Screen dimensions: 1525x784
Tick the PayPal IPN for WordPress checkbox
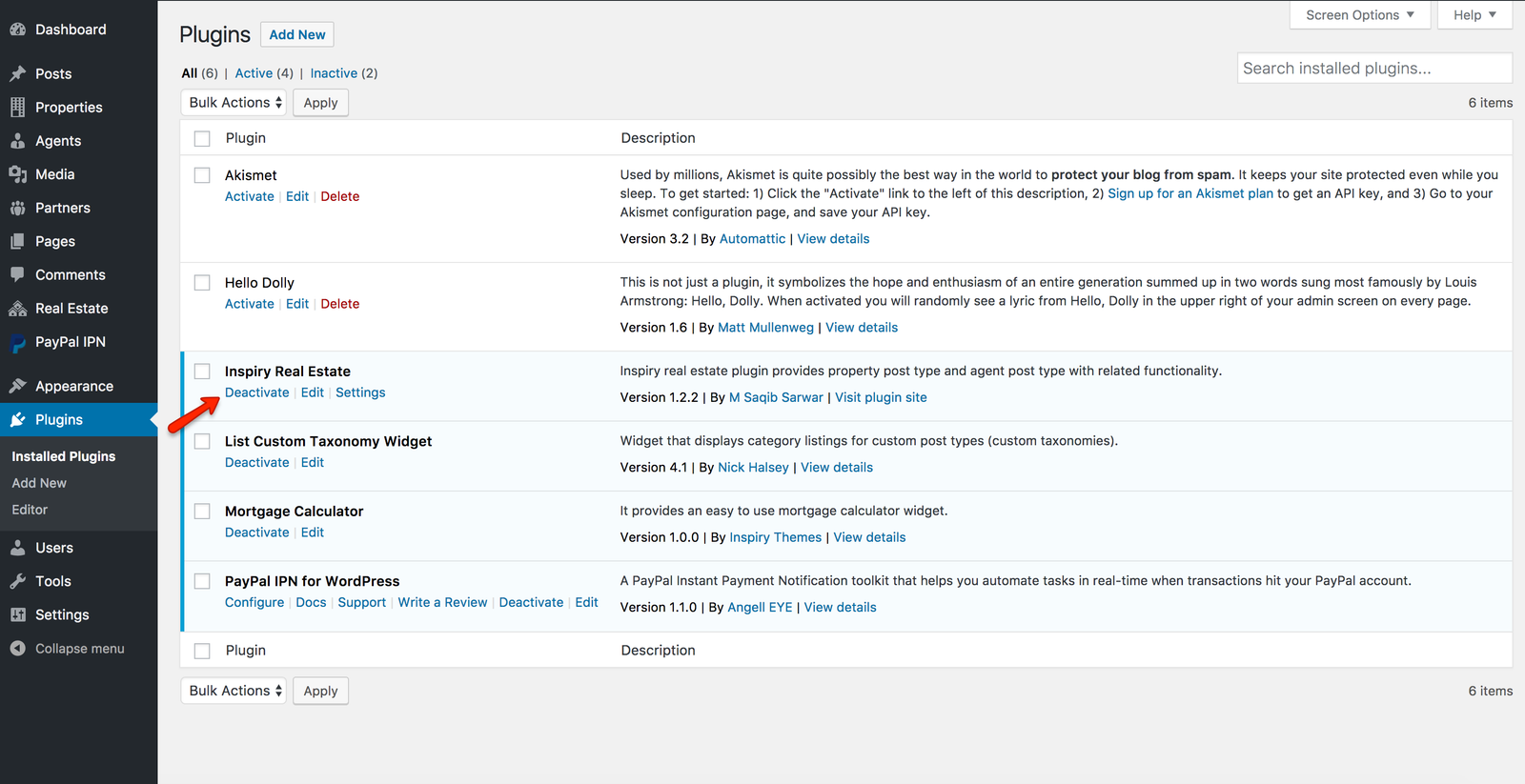point(202,581)
